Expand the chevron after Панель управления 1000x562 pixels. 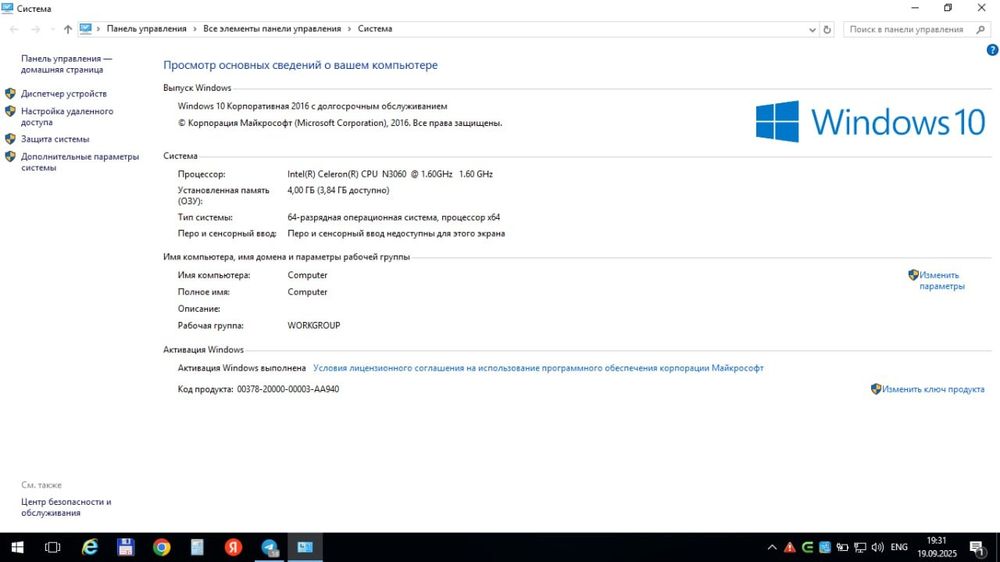195,29
